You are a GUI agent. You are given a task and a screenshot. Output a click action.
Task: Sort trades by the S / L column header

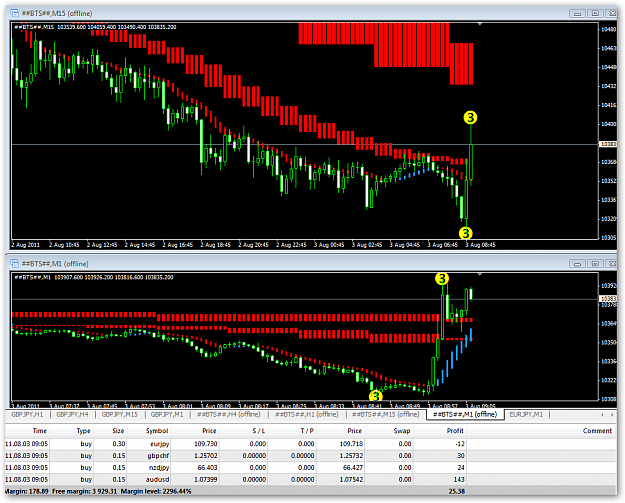click(x=259, y=431)
